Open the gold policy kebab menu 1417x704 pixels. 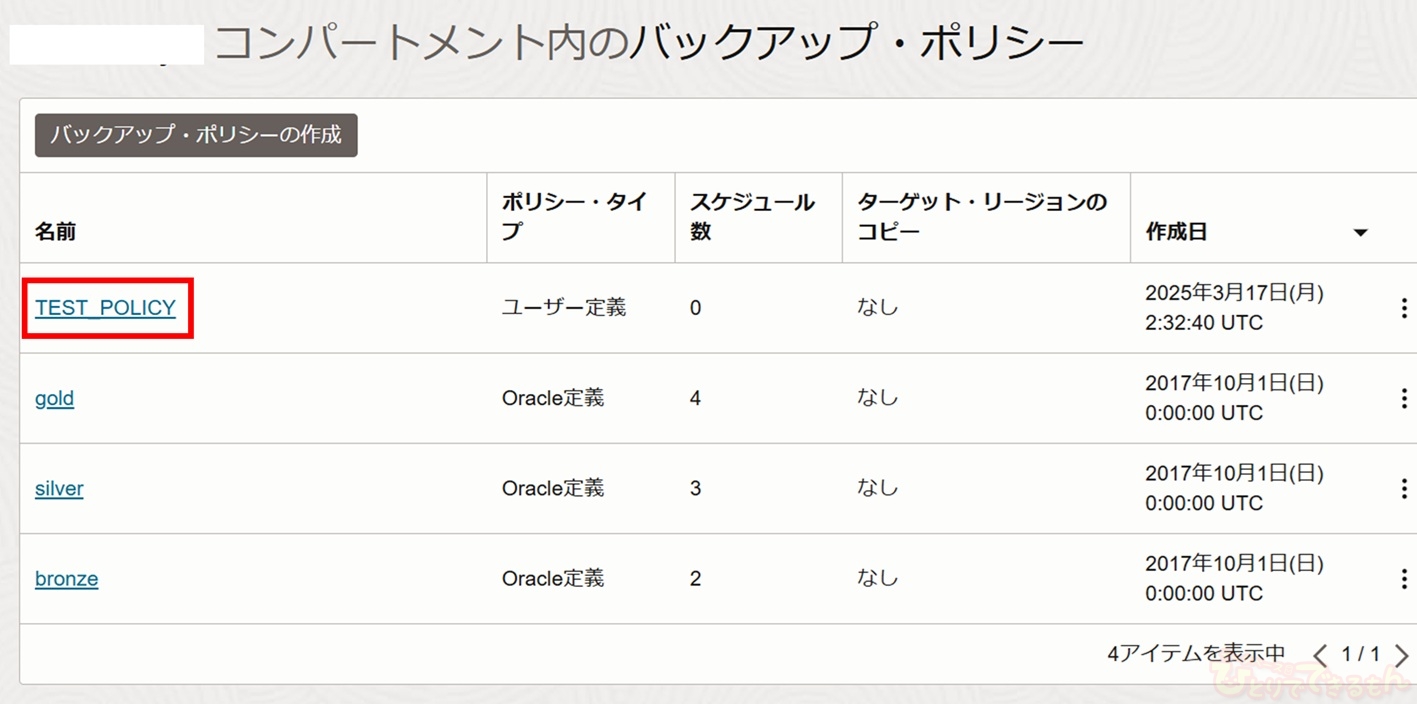pyautogui.click(x=1403, y=398)
